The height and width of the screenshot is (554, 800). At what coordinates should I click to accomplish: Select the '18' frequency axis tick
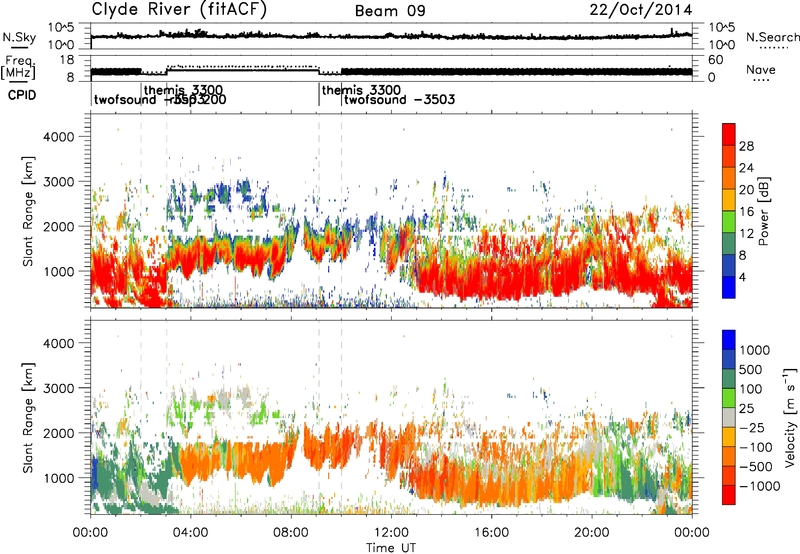click(66, 60)
